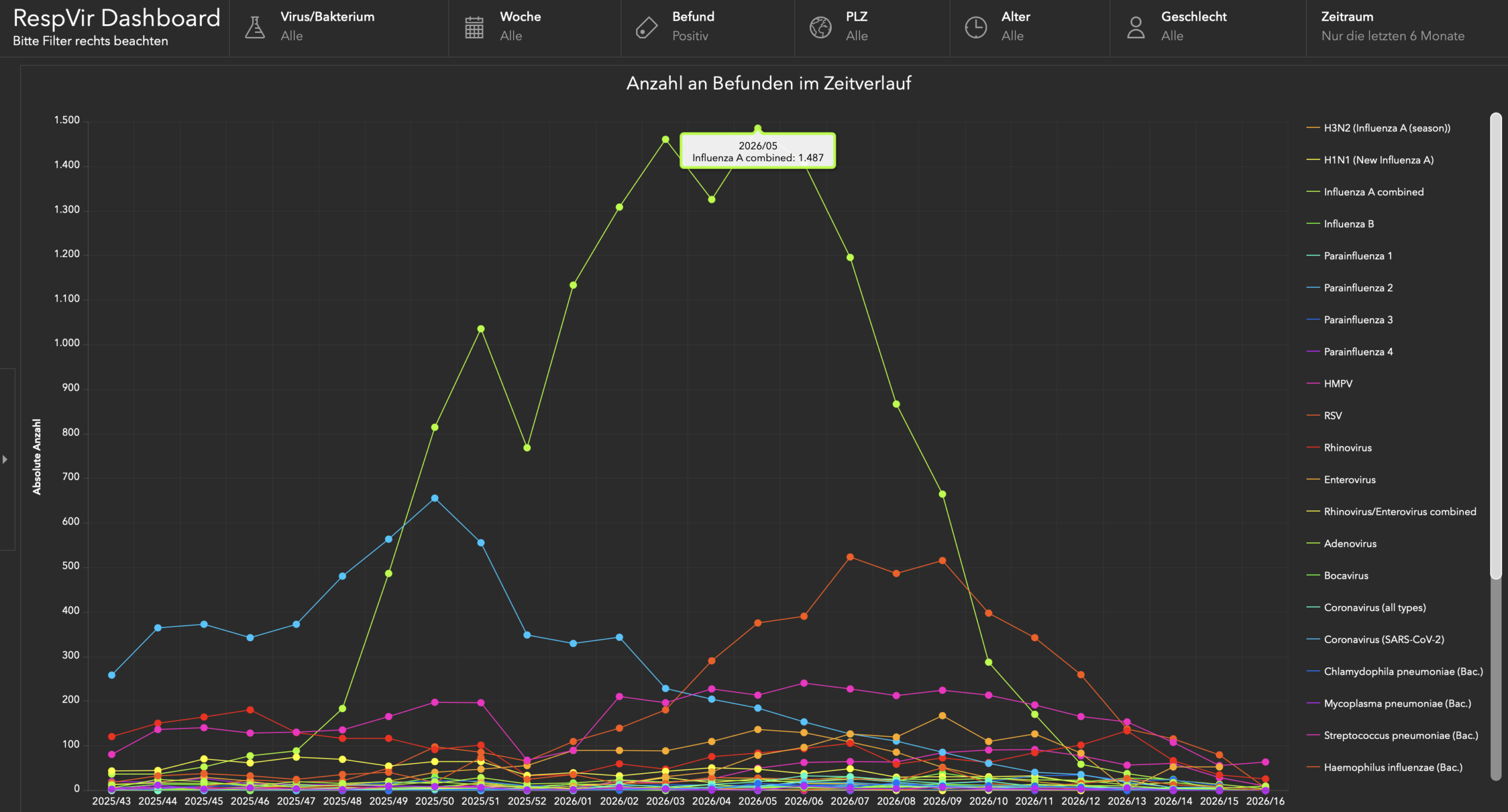Click the flask icon for Virus/Bakterium
The image size is (1508, 812).
point(254,27)
